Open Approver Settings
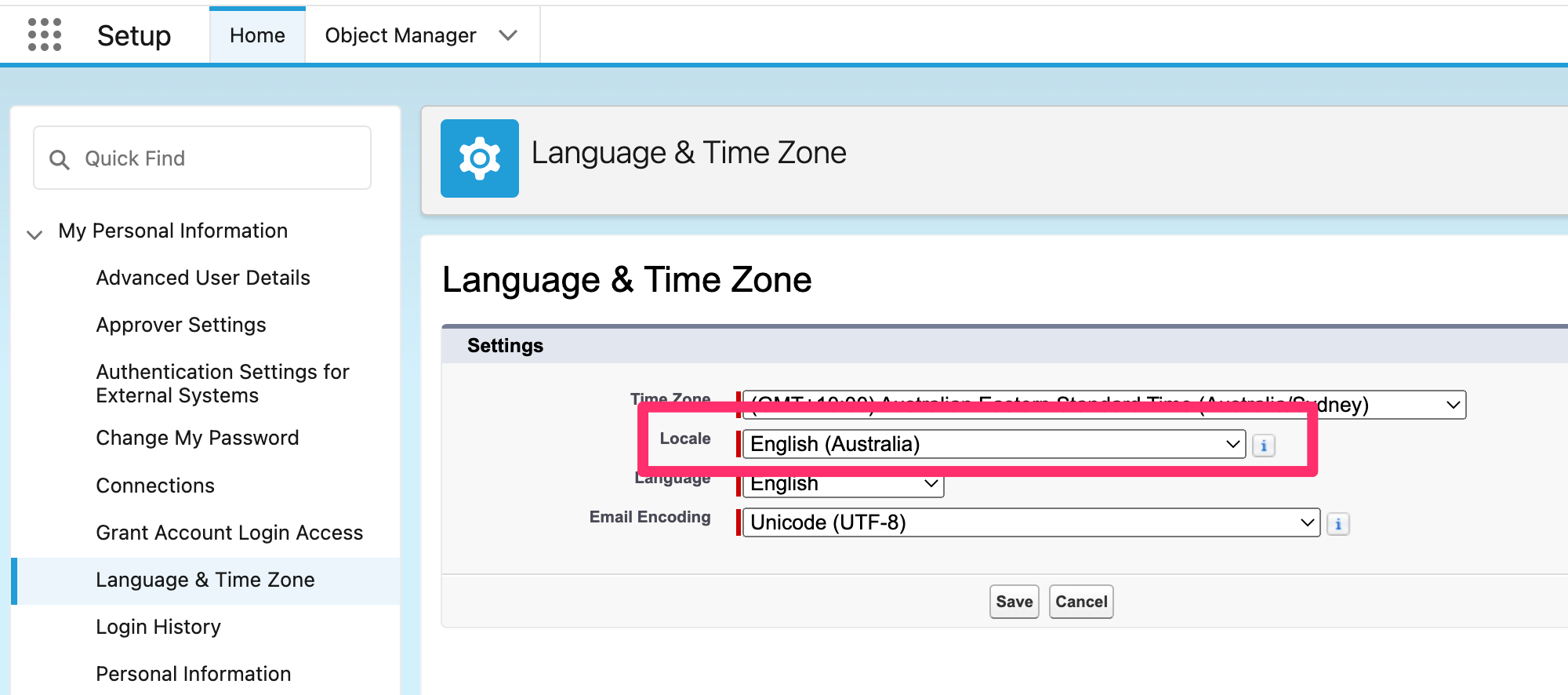Image resolution: width=1568 pixels, height=695 pixels. coord(181,325)
